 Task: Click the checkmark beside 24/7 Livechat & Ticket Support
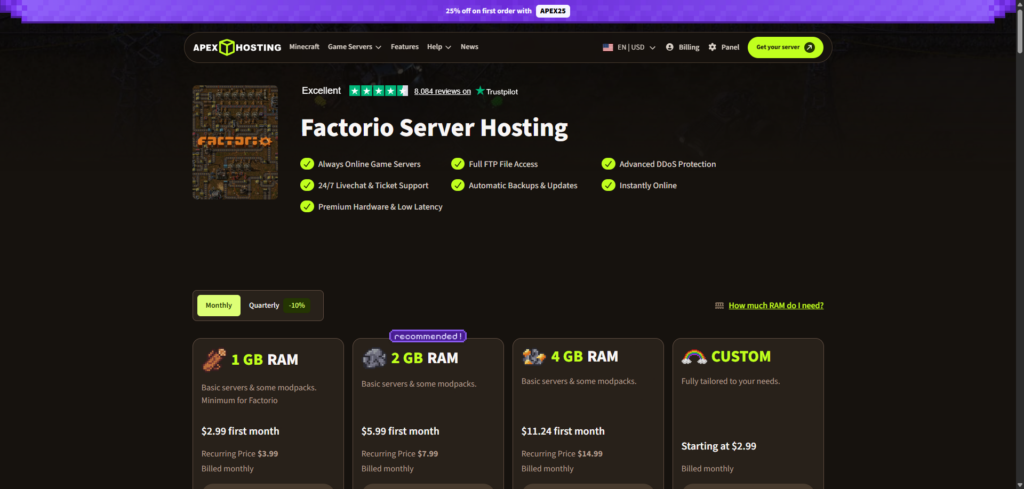coord(307,185)
